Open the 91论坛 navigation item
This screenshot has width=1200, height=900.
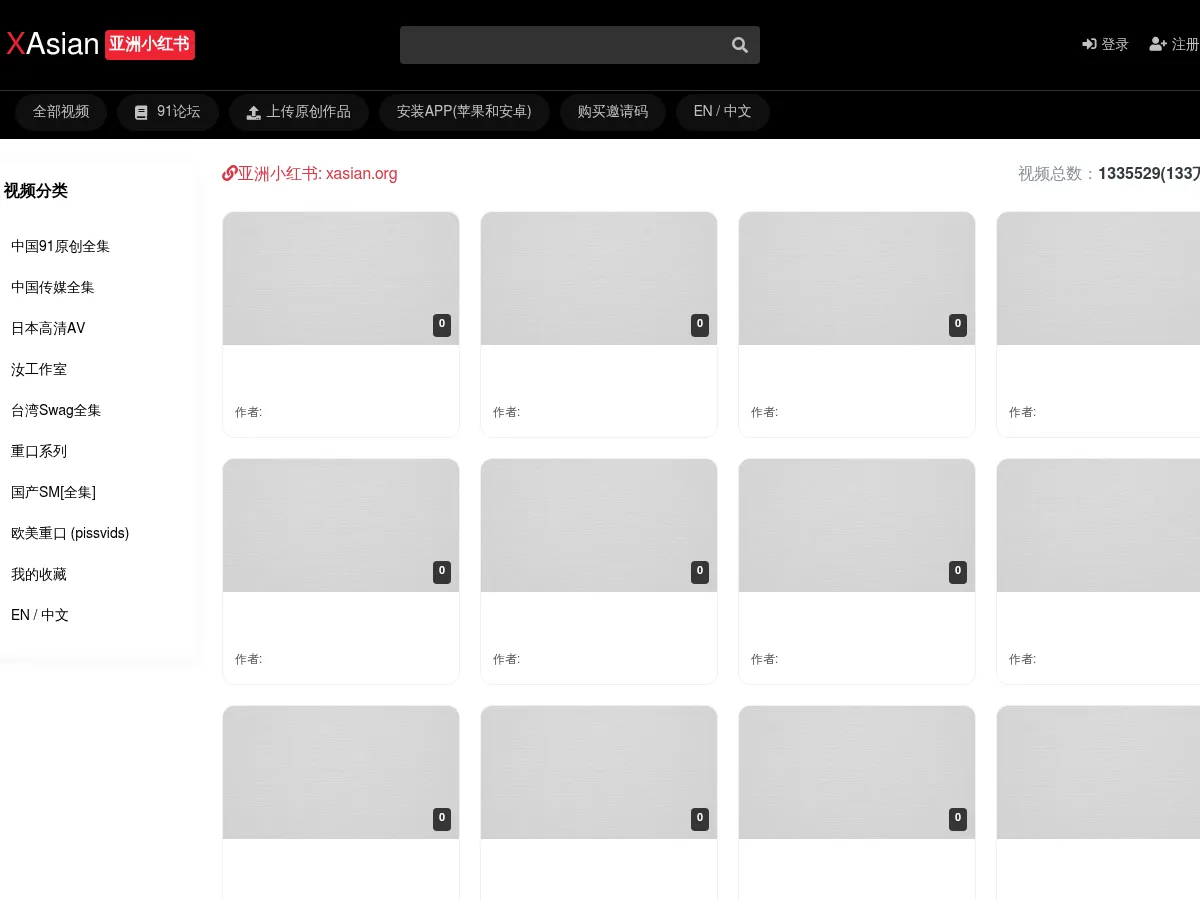tap(168, 112)
